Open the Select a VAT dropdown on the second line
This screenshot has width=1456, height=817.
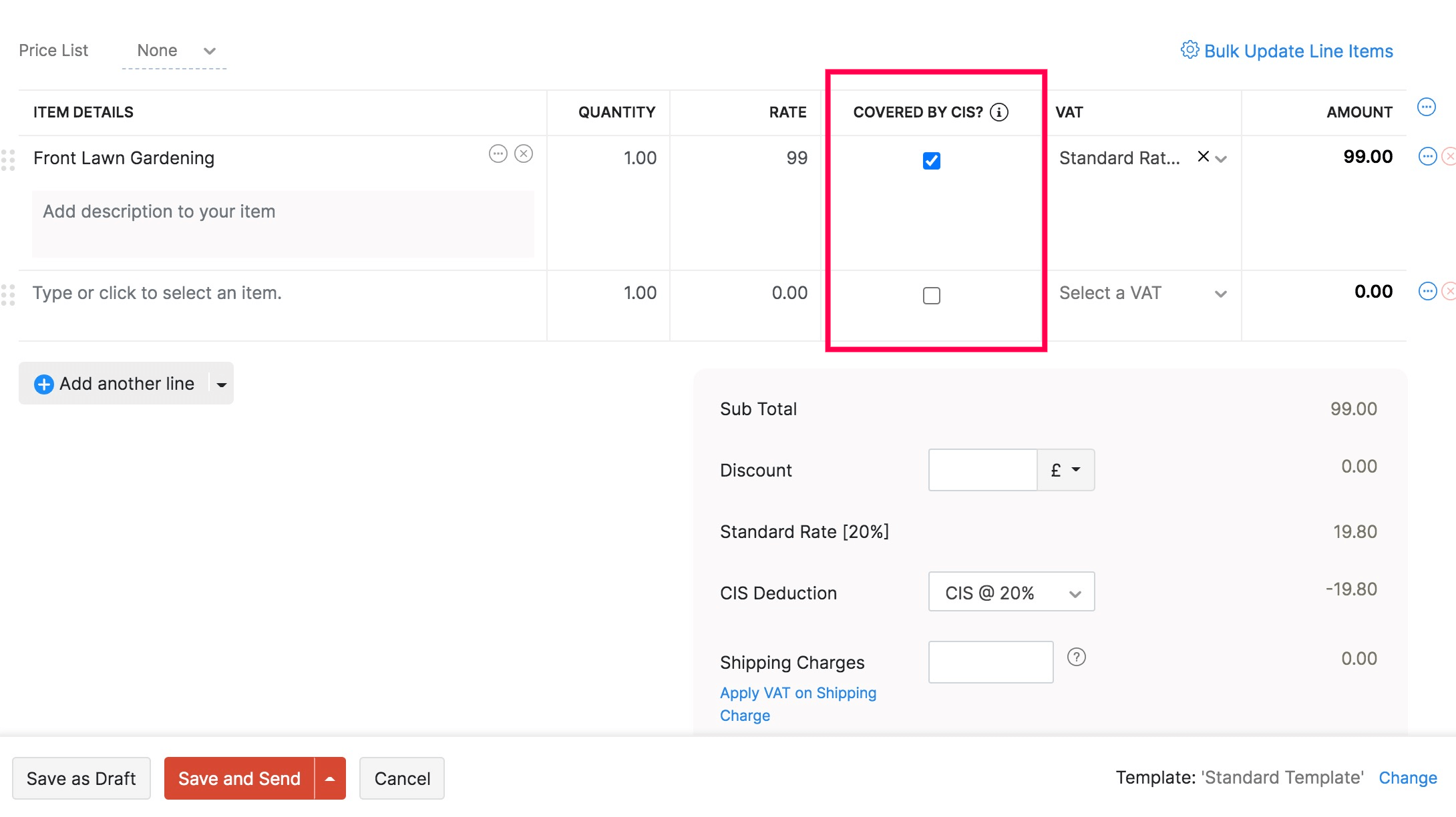pyautogui.click(x=1142, y=293)
